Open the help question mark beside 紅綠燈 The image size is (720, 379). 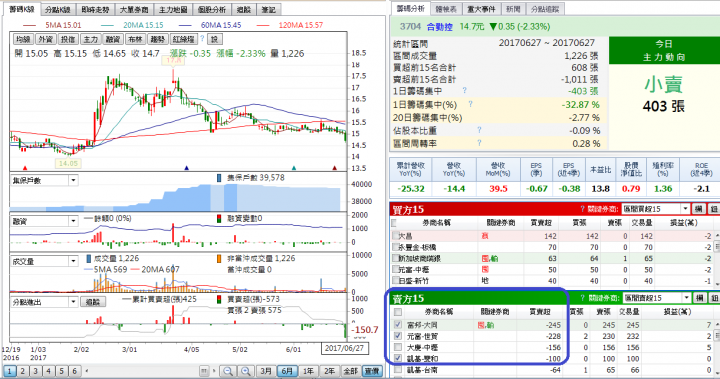[202, 39]
